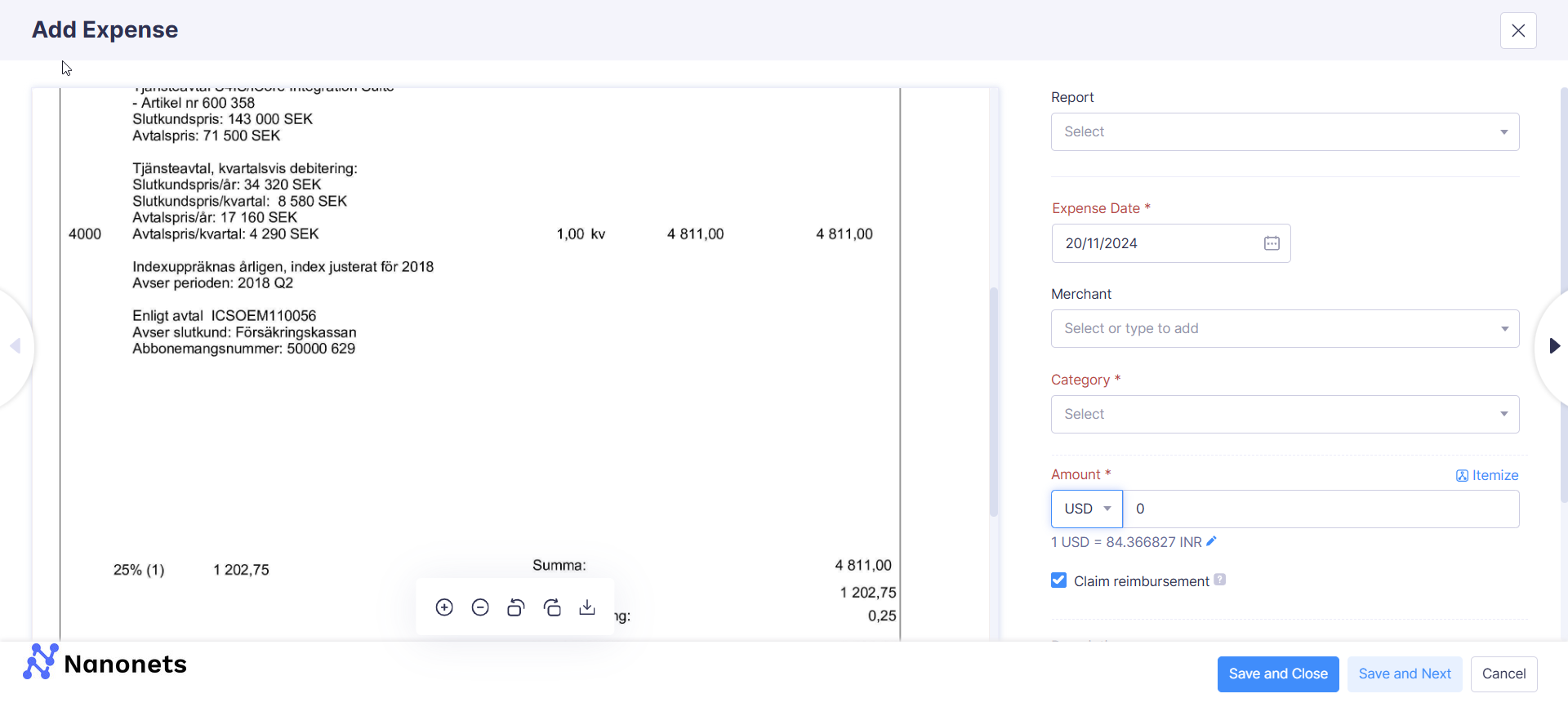Viewport: 1568px width, 707px height.
Task: Download the receipt document
Action: (587, 607)
